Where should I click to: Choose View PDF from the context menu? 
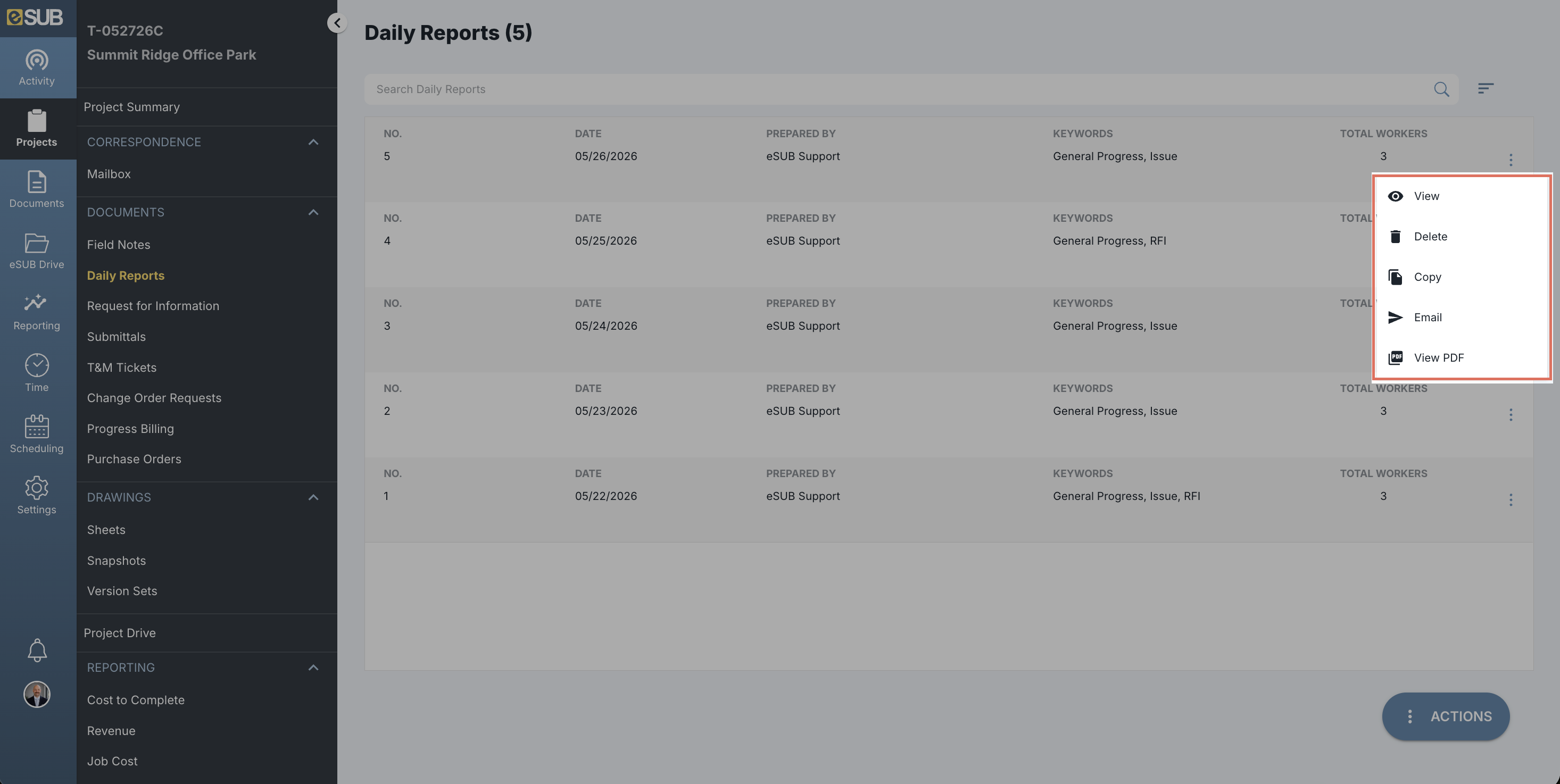click(1462, 358)
